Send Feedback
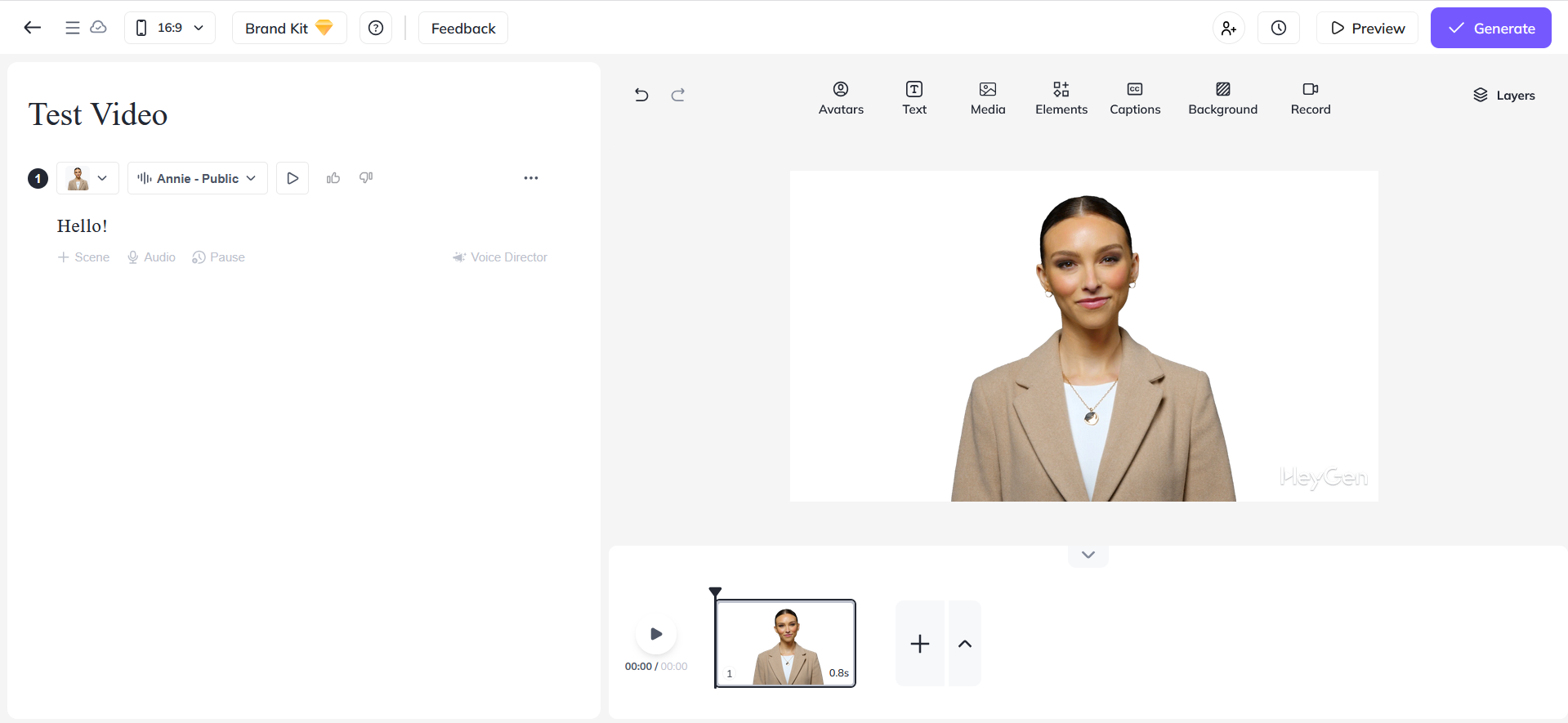1568x723 pixels. (463, 28)
